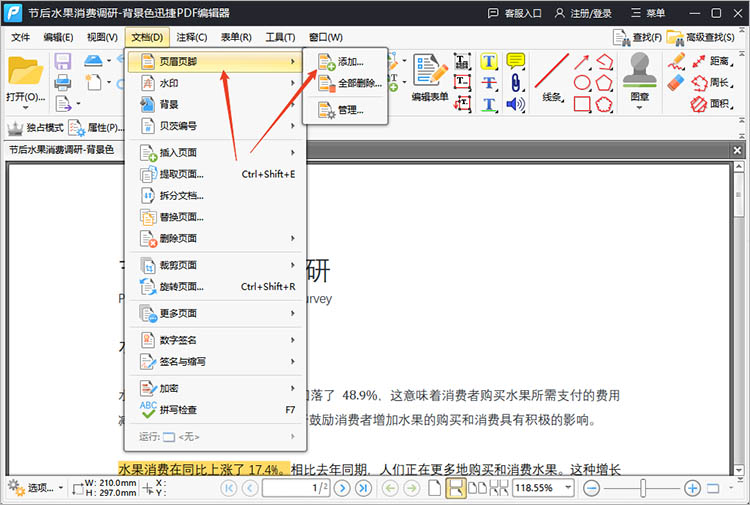750x505 pixels.
Task: Select the Pencil drawing tool
Action: 676,61
